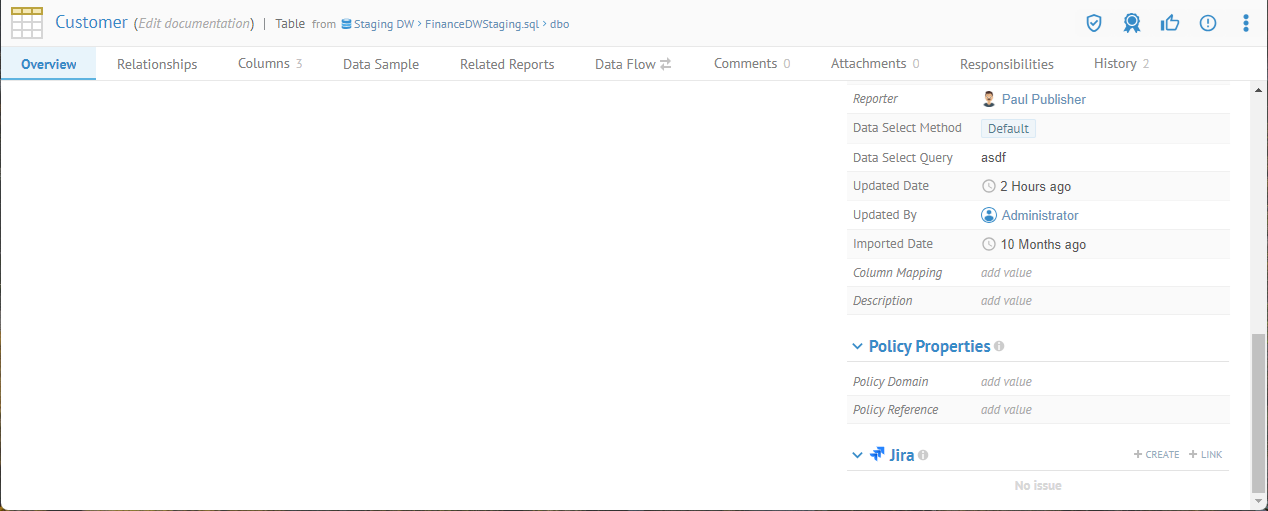The width and height of the screenshot is (1268, 511).
Task: Switch to the Relationships tab
Action: pos(157,64)
